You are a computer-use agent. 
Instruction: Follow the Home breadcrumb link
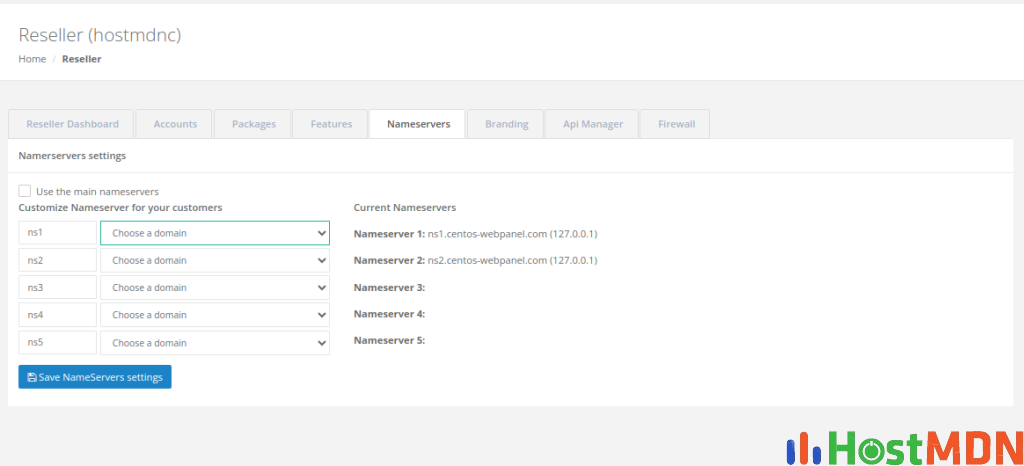(x=32, y=59)
